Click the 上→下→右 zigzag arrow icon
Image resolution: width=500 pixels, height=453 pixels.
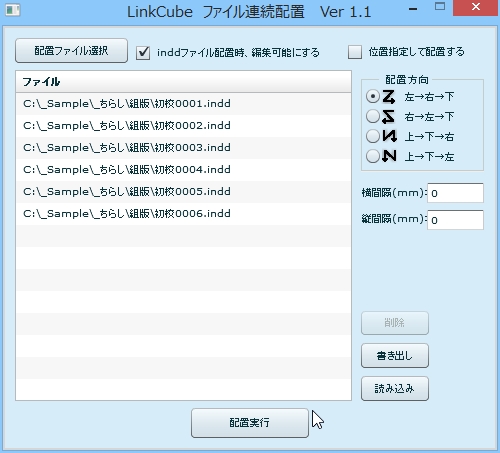pyautogui.click(x=389, y=136)
